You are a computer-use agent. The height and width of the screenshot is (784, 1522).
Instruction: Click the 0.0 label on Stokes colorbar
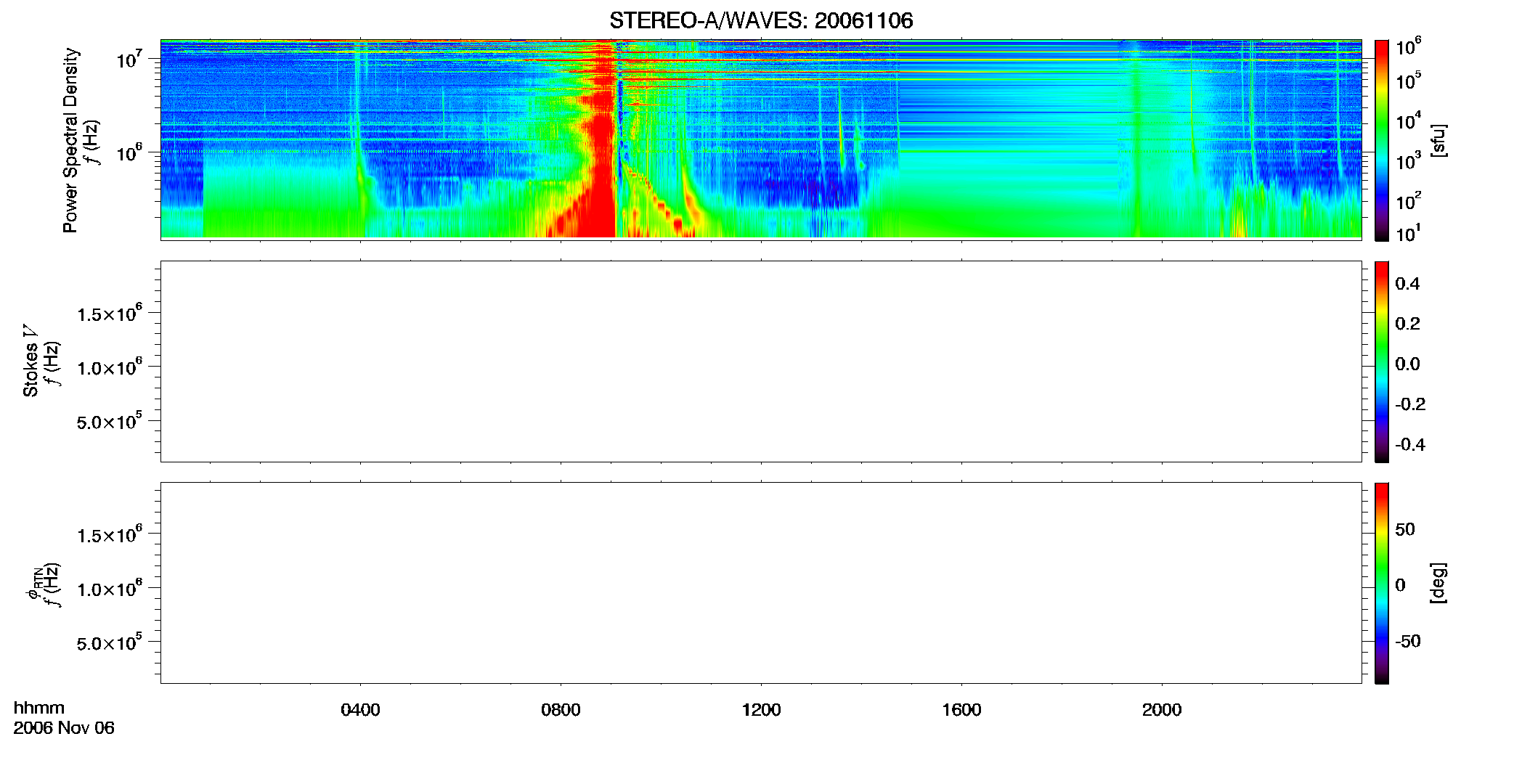tap(1407, 364)
